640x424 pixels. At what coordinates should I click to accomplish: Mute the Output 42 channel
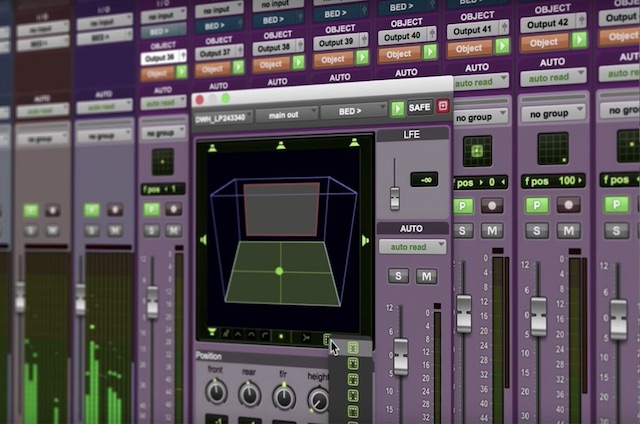569,231
